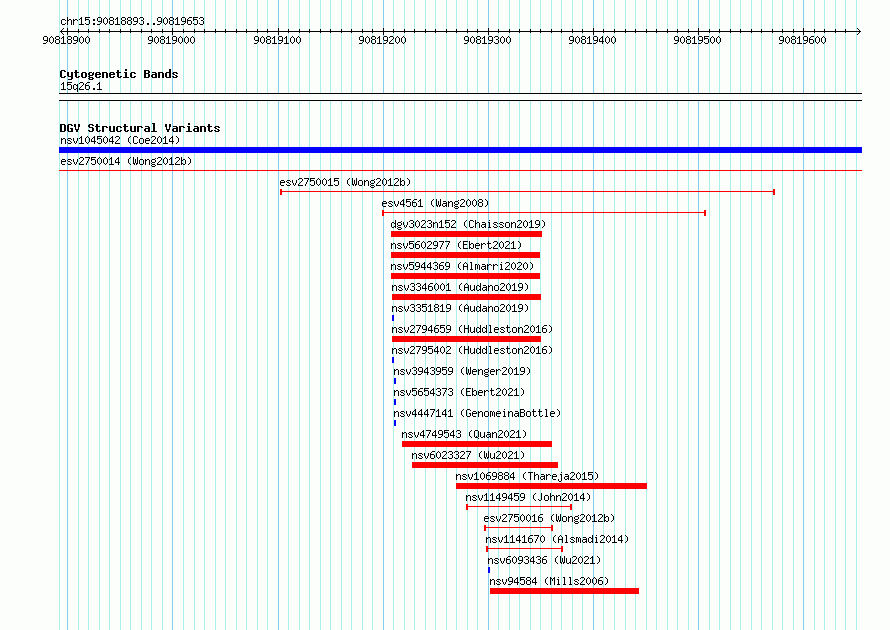The image size is (890, 630).
Task: Click ruler position 90819600
Action: click(x=803, y=40)
